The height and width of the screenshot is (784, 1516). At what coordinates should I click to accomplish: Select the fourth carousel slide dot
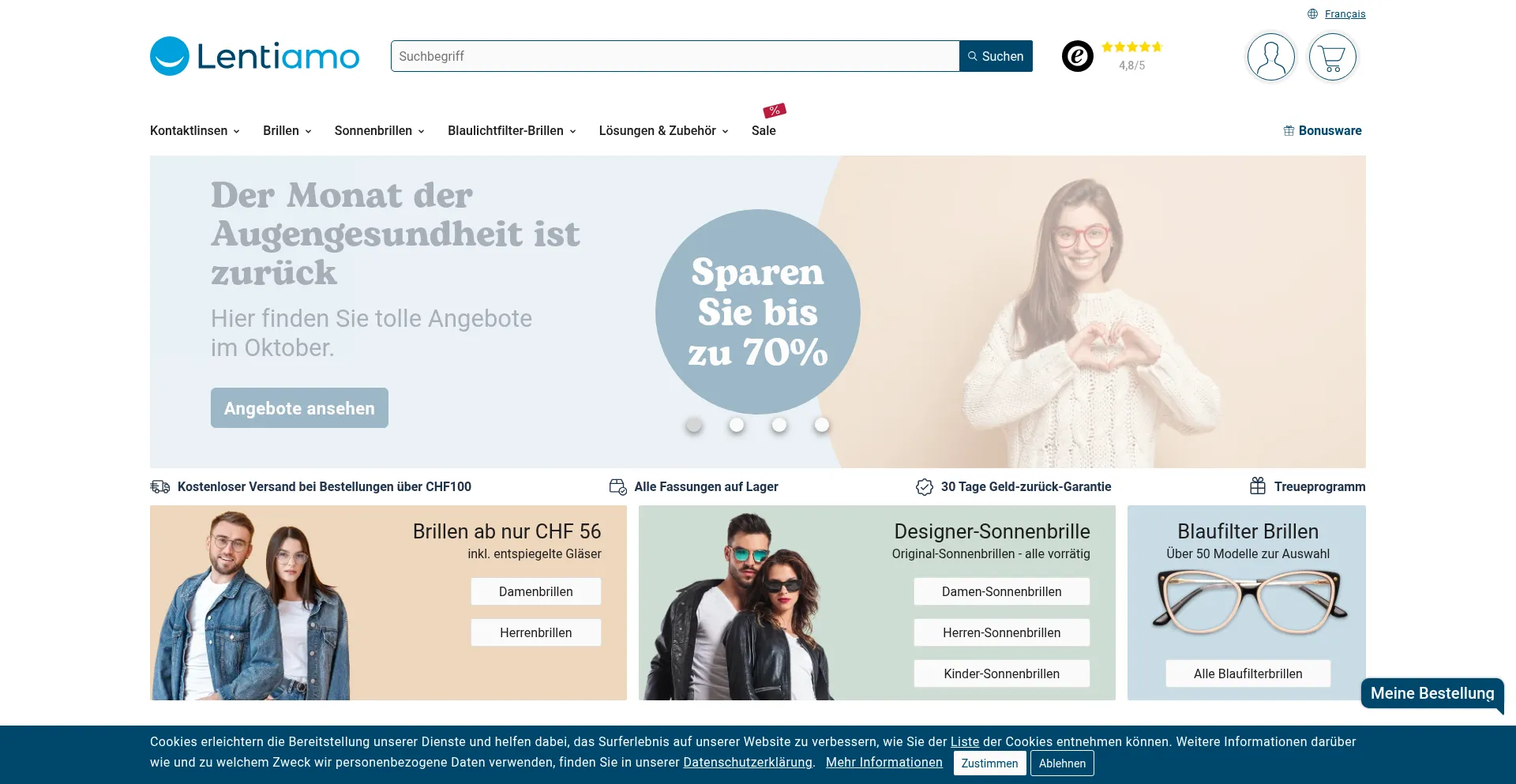click(x=822, y=425)
